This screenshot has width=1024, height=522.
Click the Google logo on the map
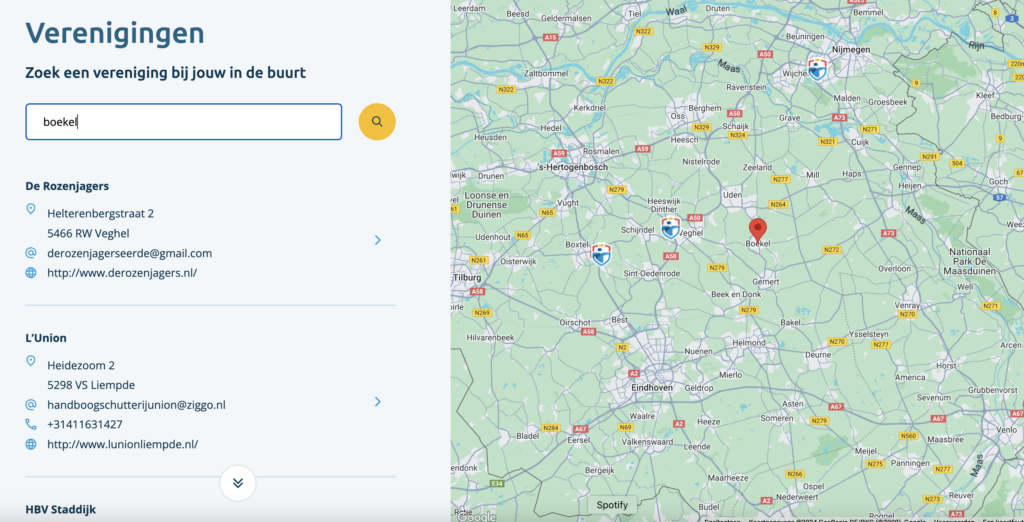tap(476, 516)
